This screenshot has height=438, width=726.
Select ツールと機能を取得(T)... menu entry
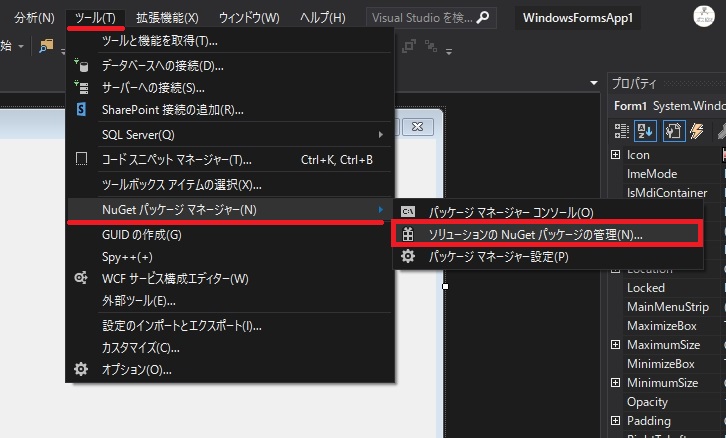point(230,41)
